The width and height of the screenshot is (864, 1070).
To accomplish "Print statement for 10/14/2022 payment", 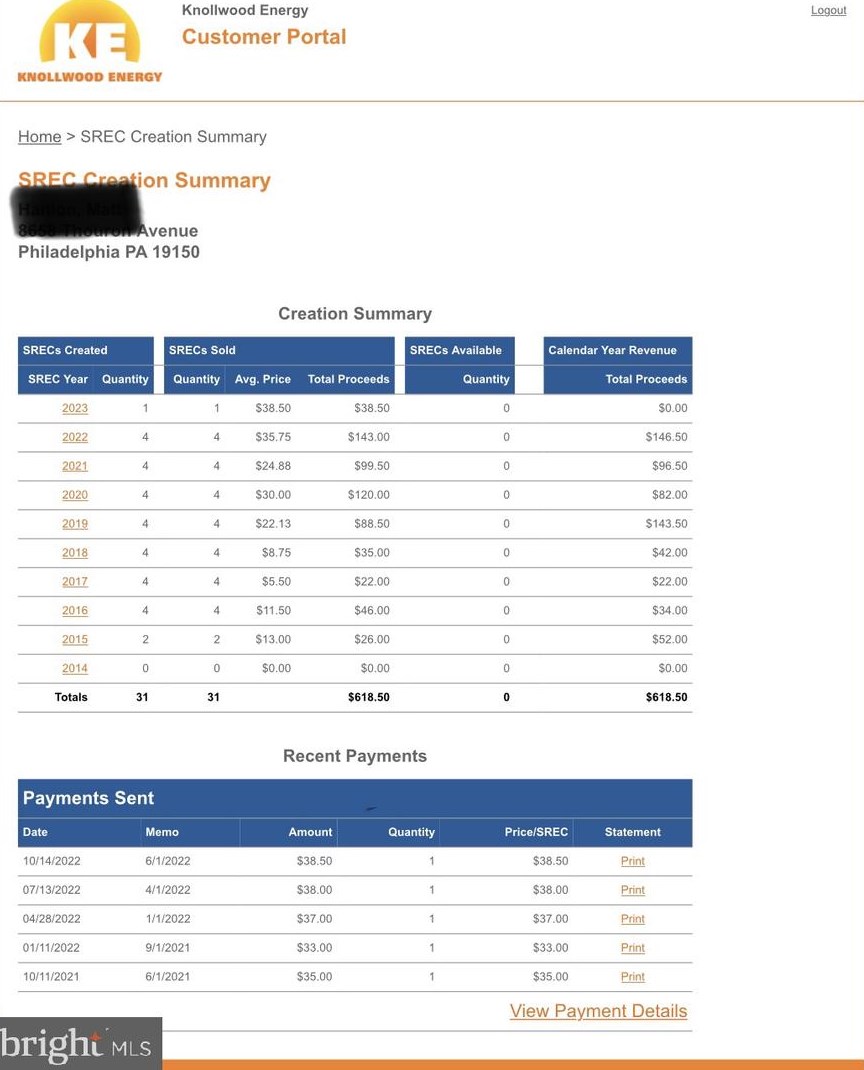I will point(632,861).
